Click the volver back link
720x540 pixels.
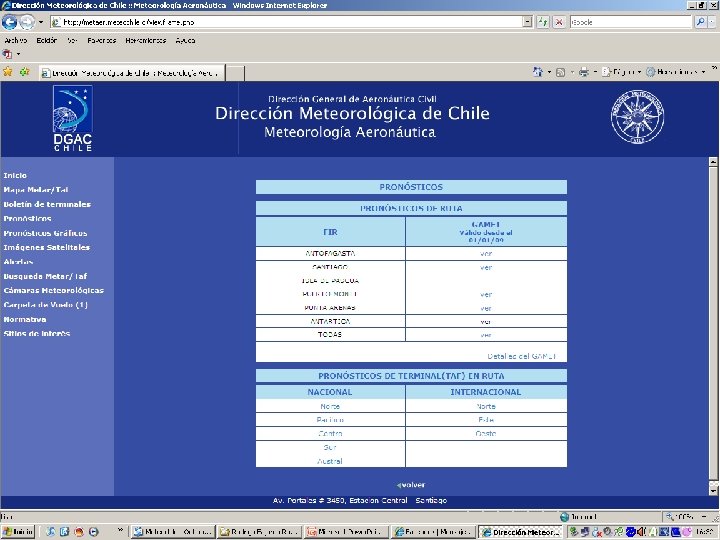pos(411,485)
